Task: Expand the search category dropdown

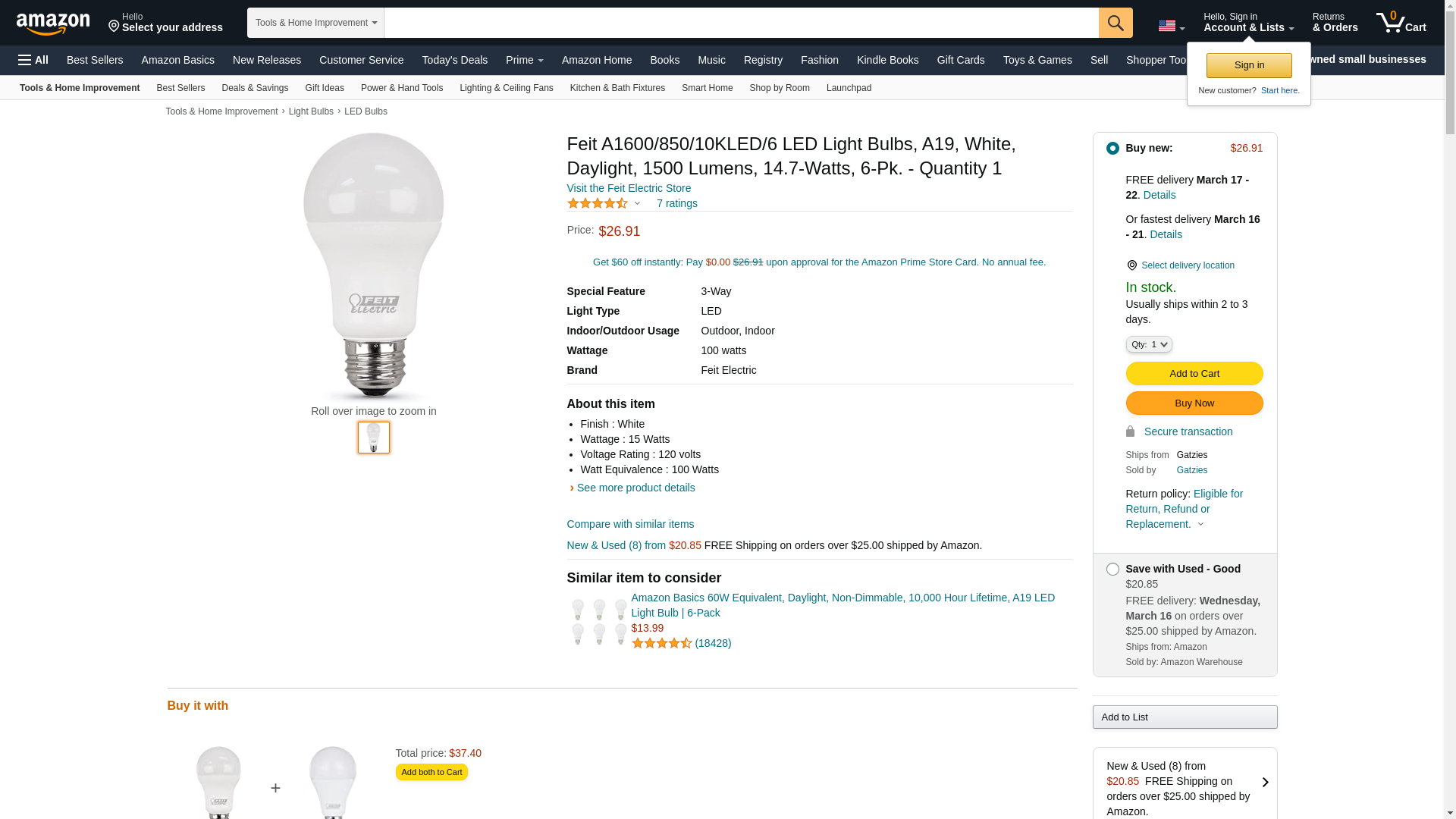Action: 315,23
